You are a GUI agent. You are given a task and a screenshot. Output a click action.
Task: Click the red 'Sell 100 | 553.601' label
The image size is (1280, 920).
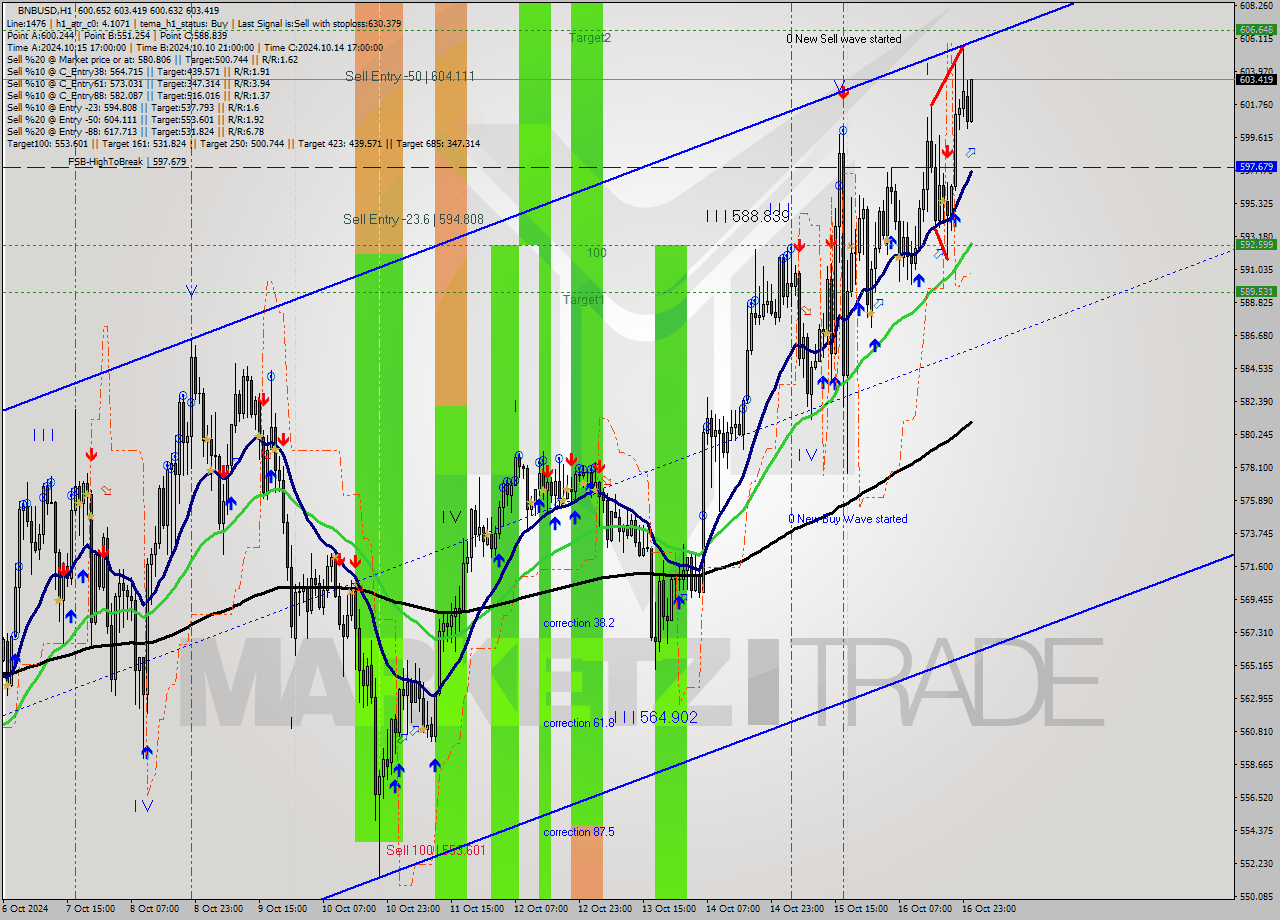coord(436,851)
